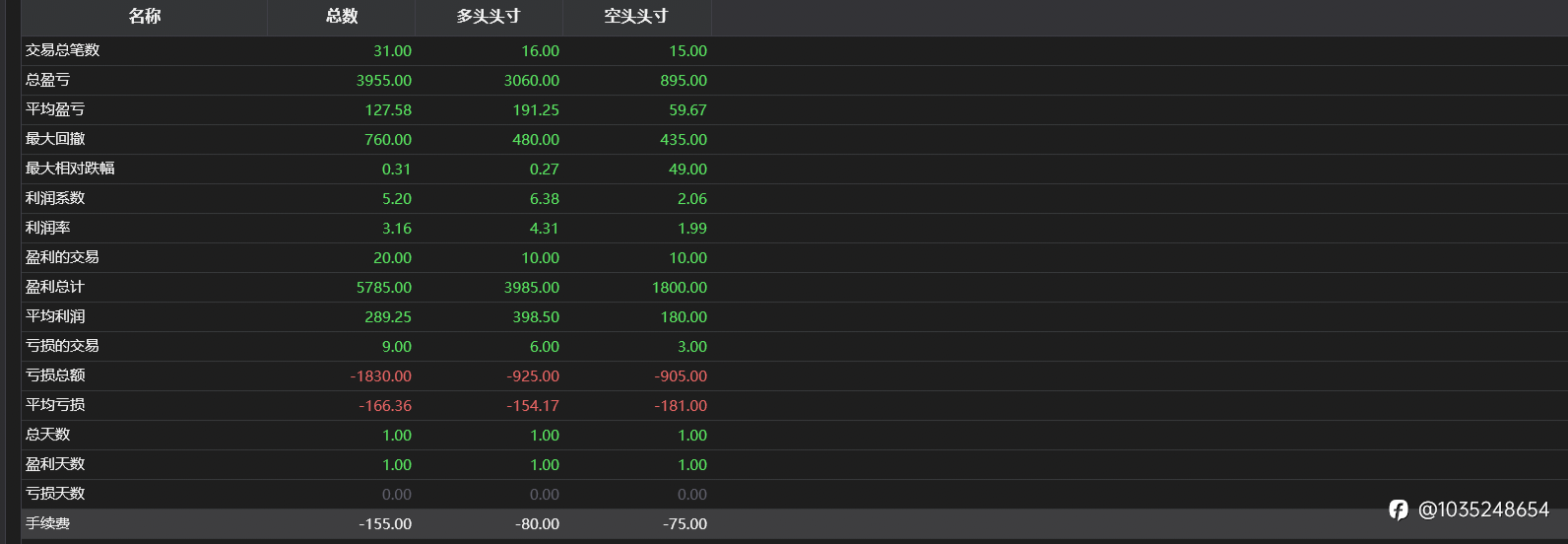Viewport: 1568px width, 544px height.
Task: Click the 平均利润 row label
Action: click(x=55, y=316)
